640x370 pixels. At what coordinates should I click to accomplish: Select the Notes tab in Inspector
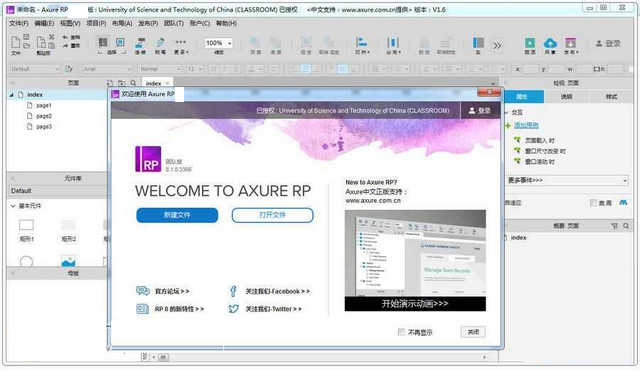click(567, 97)
